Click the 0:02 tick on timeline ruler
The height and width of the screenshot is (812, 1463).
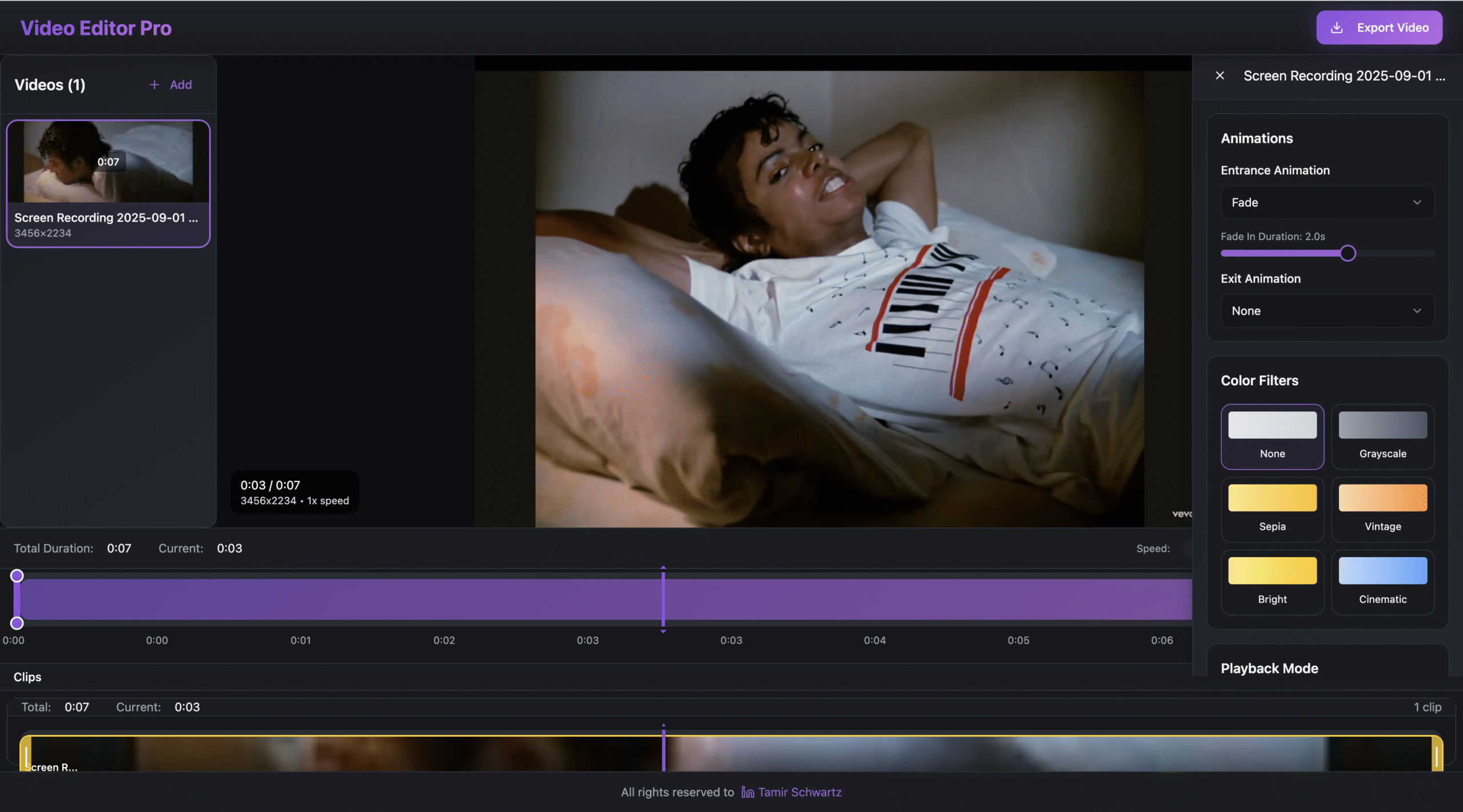point(444,641)
